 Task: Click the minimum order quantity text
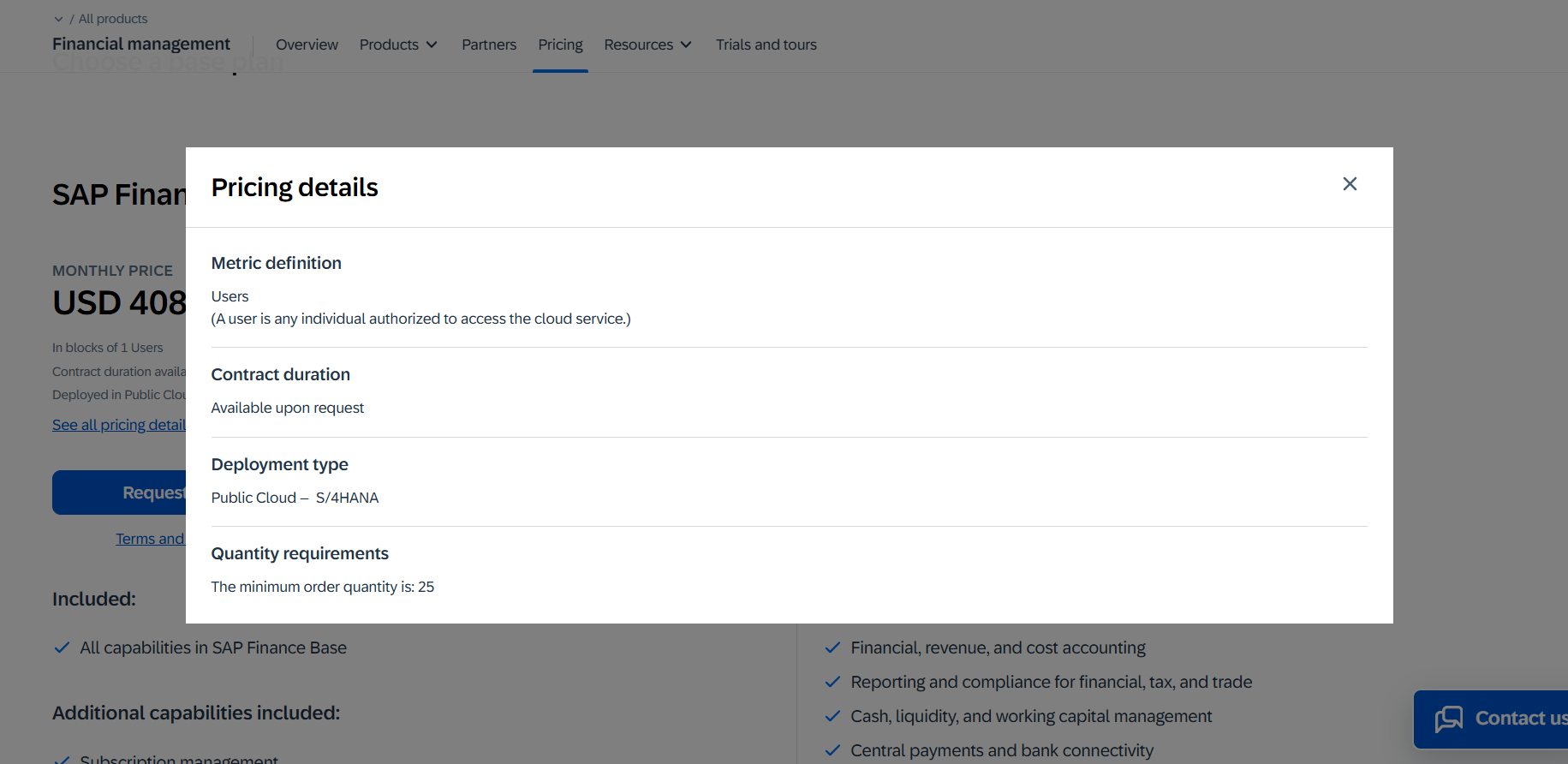coord(323,587)
